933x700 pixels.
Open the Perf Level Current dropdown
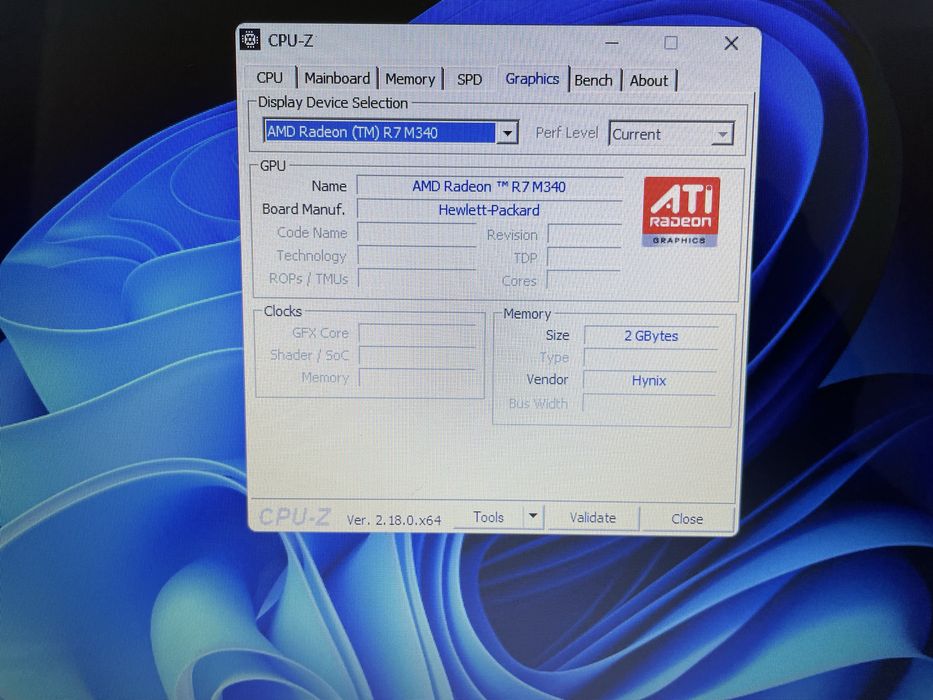(x=671, y=135)
